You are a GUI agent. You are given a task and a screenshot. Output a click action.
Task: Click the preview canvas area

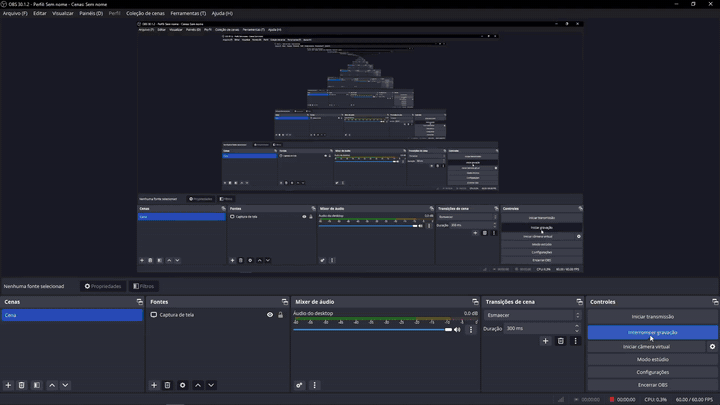pyautogui.click(x=360, y=147)
